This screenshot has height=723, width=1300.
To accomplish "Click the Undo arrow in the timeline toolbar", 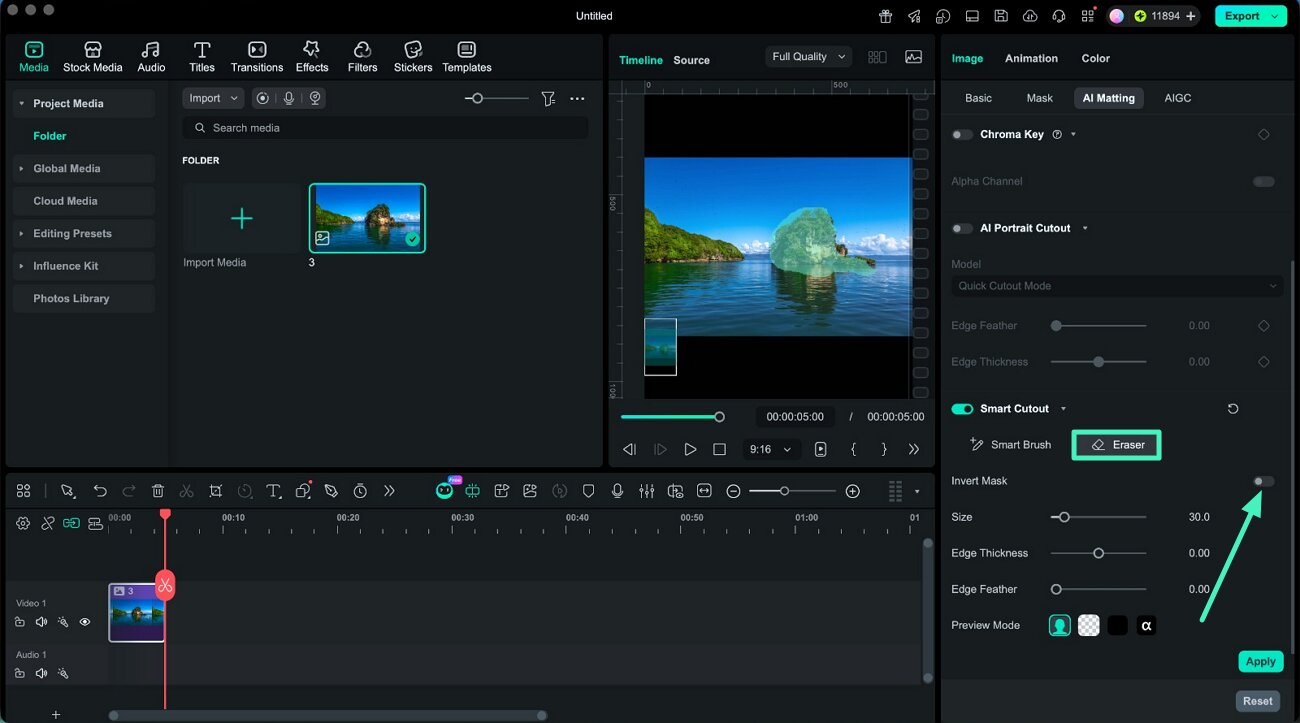I will click(x=100, y=491).
